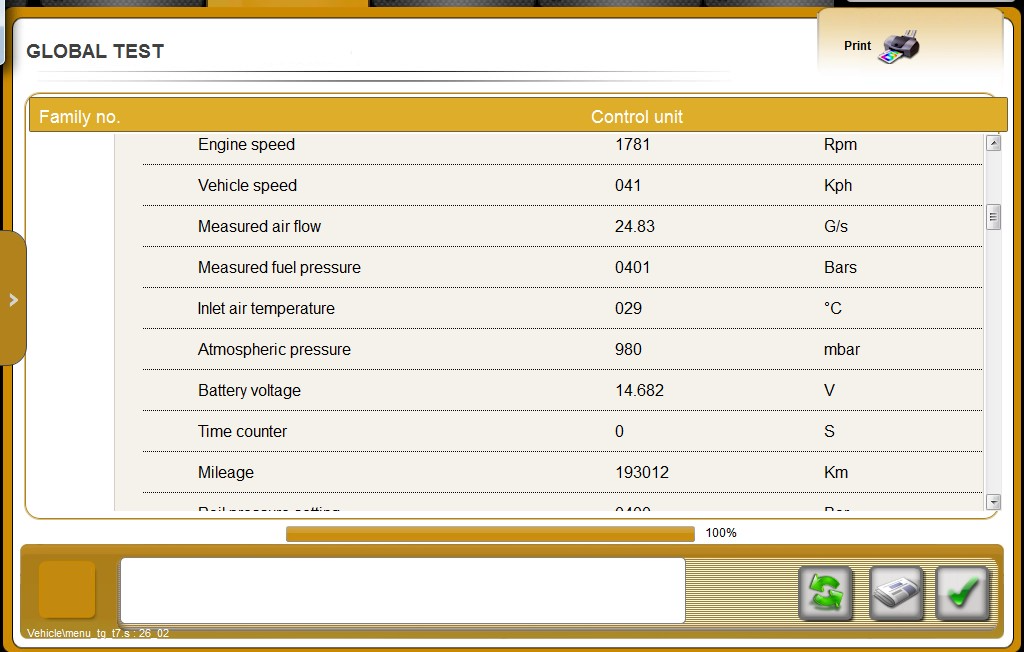Click the fuel pressure value 0401
The height and width of the screenshot is (652, 1024).
point(632,267)
